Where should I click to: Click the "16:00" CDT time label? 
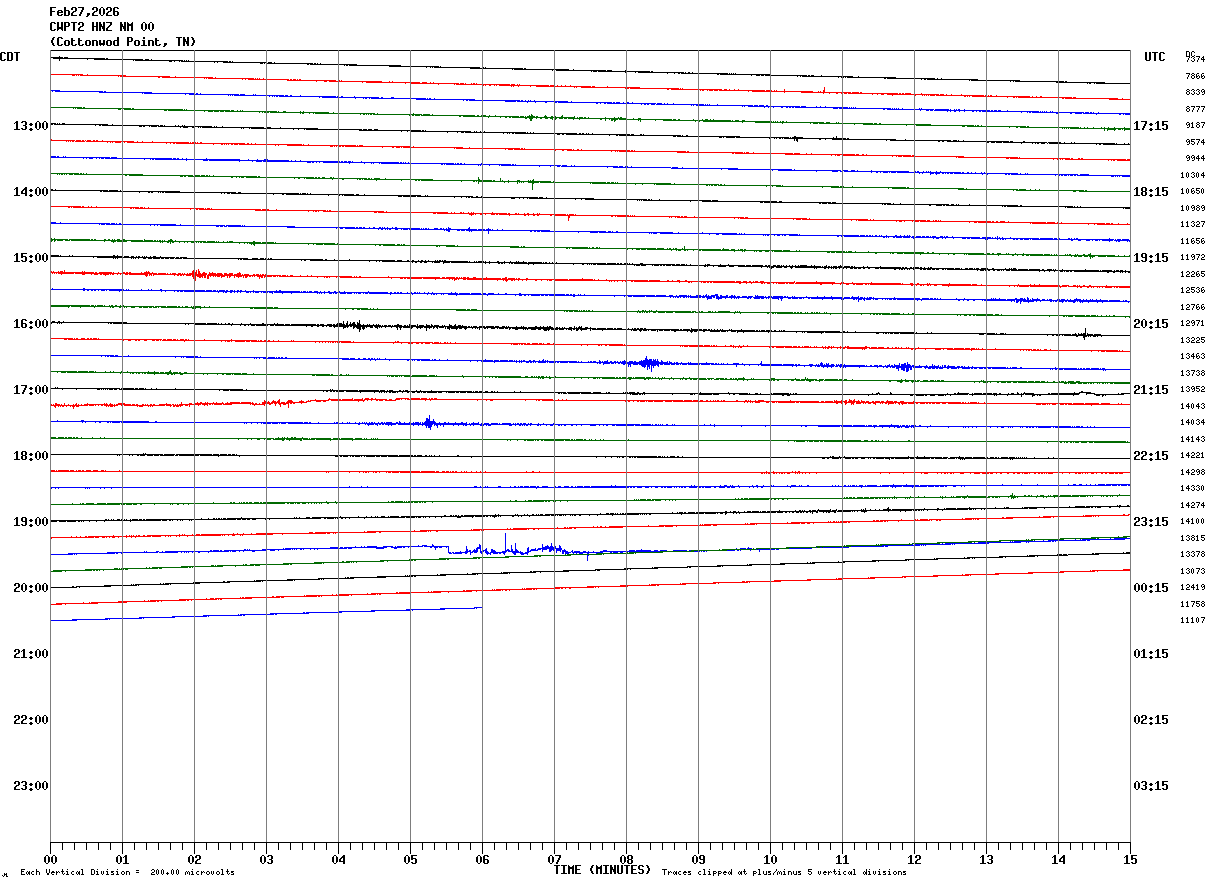tap(30, 323)
